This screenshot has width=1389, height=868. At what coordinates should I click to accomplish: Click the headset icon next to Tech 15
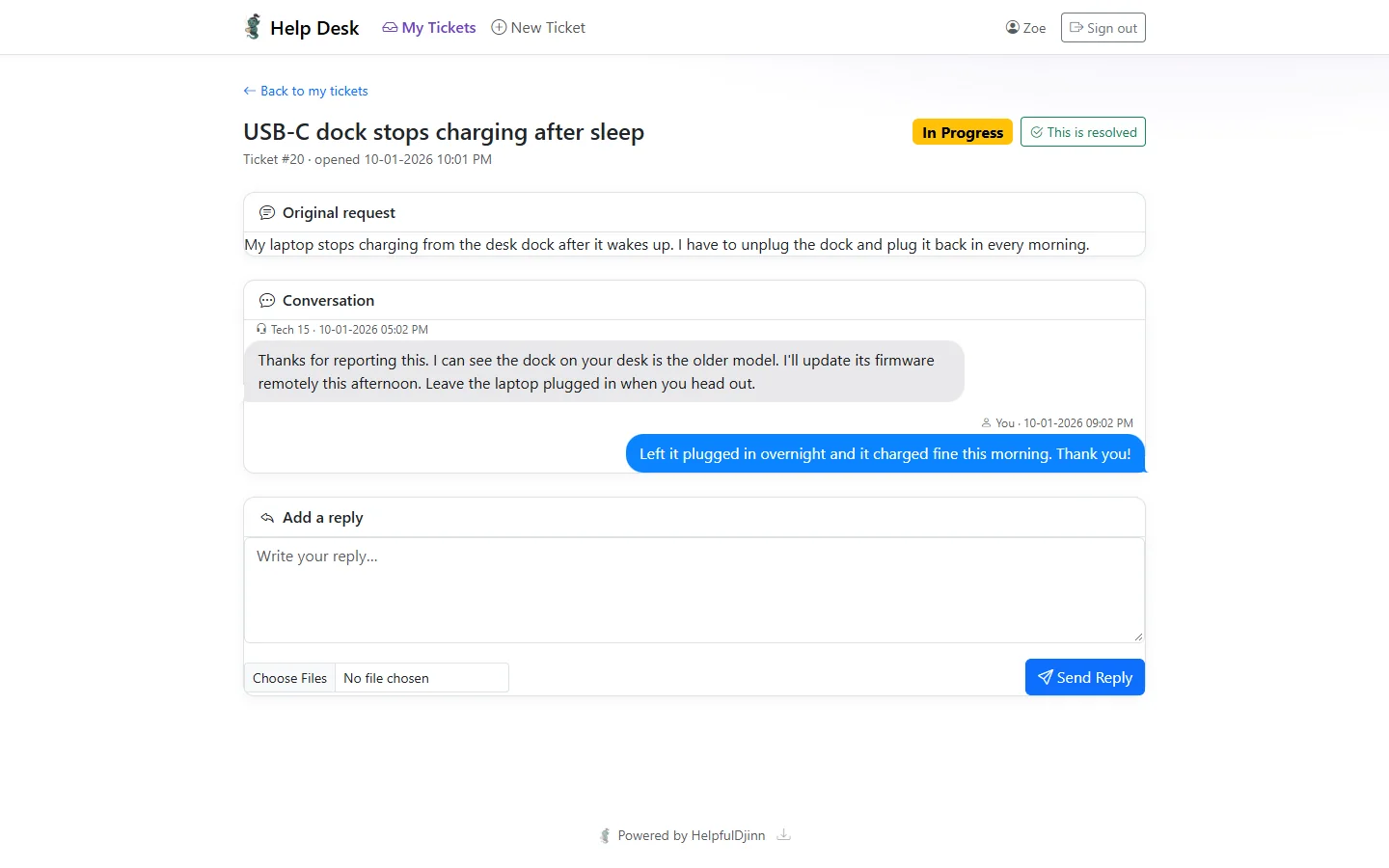(x=261, y=329)
